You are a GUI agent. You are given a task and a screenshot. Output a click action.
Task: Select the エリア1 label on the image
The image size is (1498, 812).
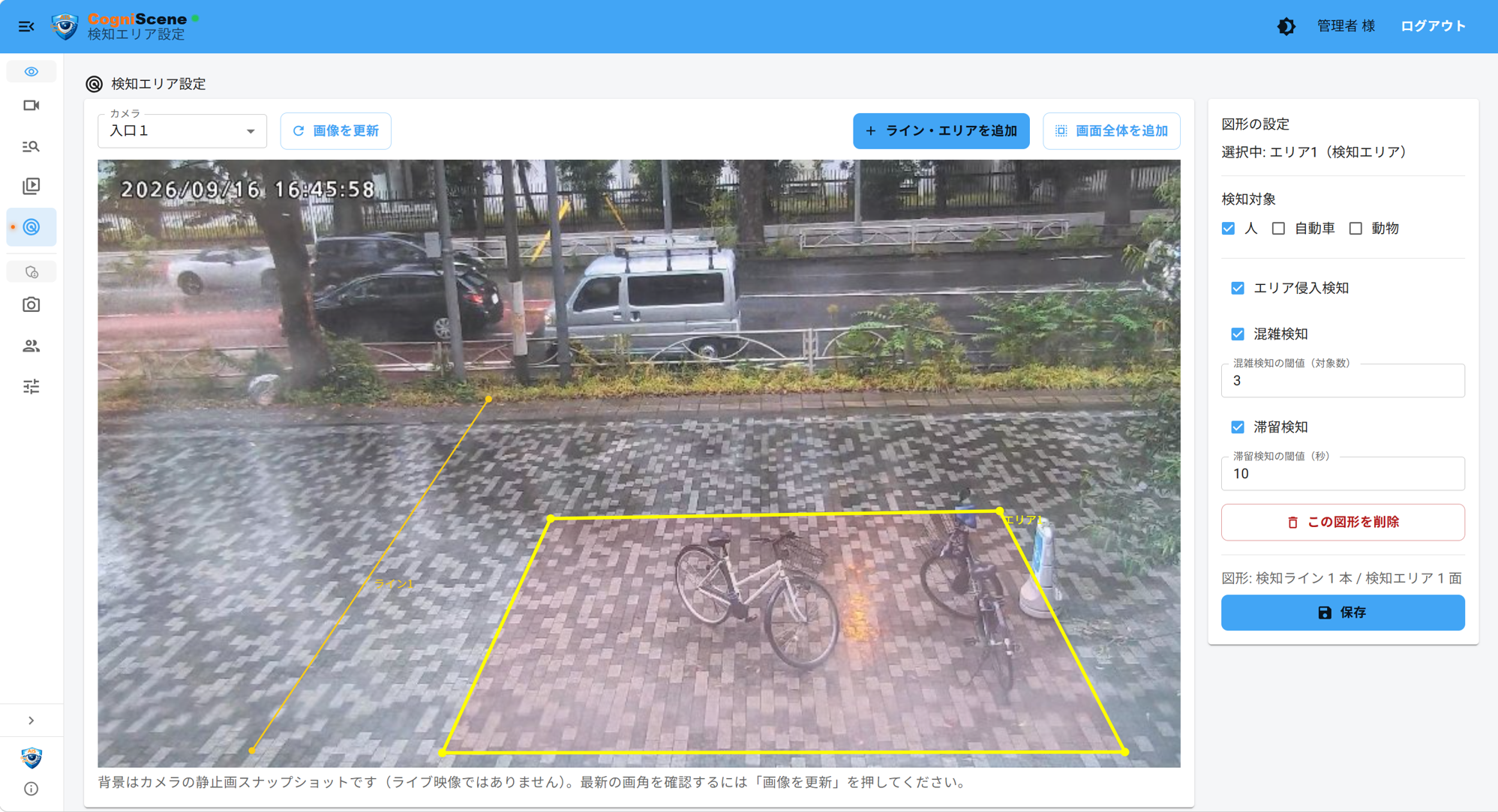1024,520
